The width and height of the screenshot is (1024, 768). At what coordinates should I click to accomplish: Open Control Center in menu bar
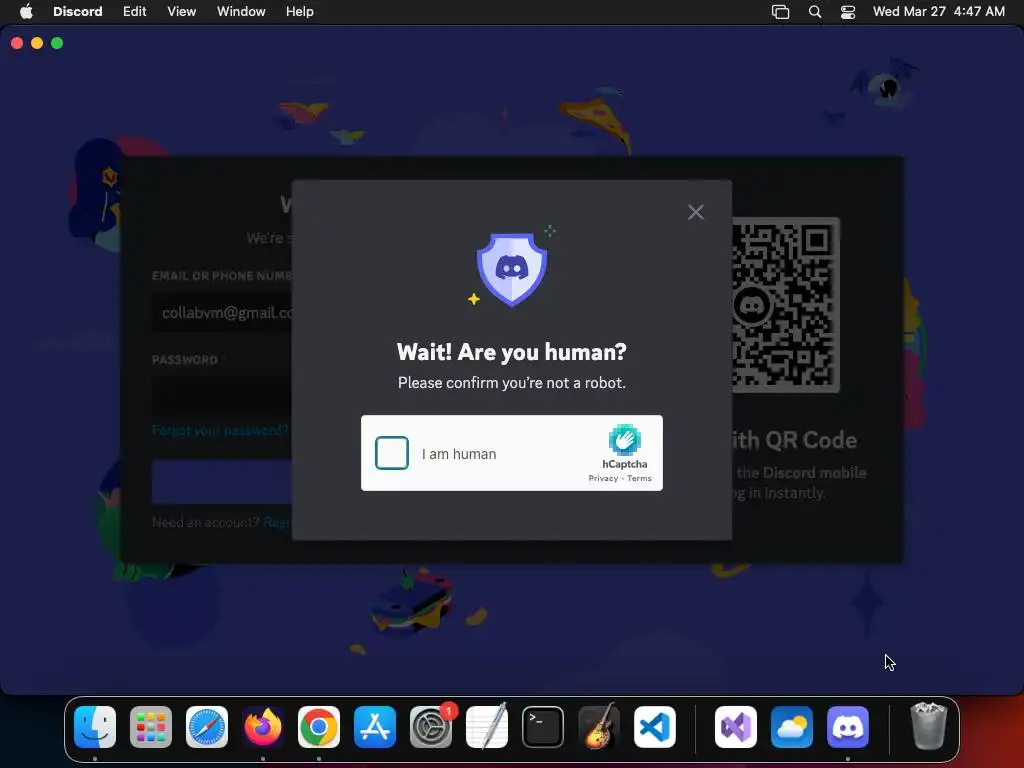(x=848, y=12)
